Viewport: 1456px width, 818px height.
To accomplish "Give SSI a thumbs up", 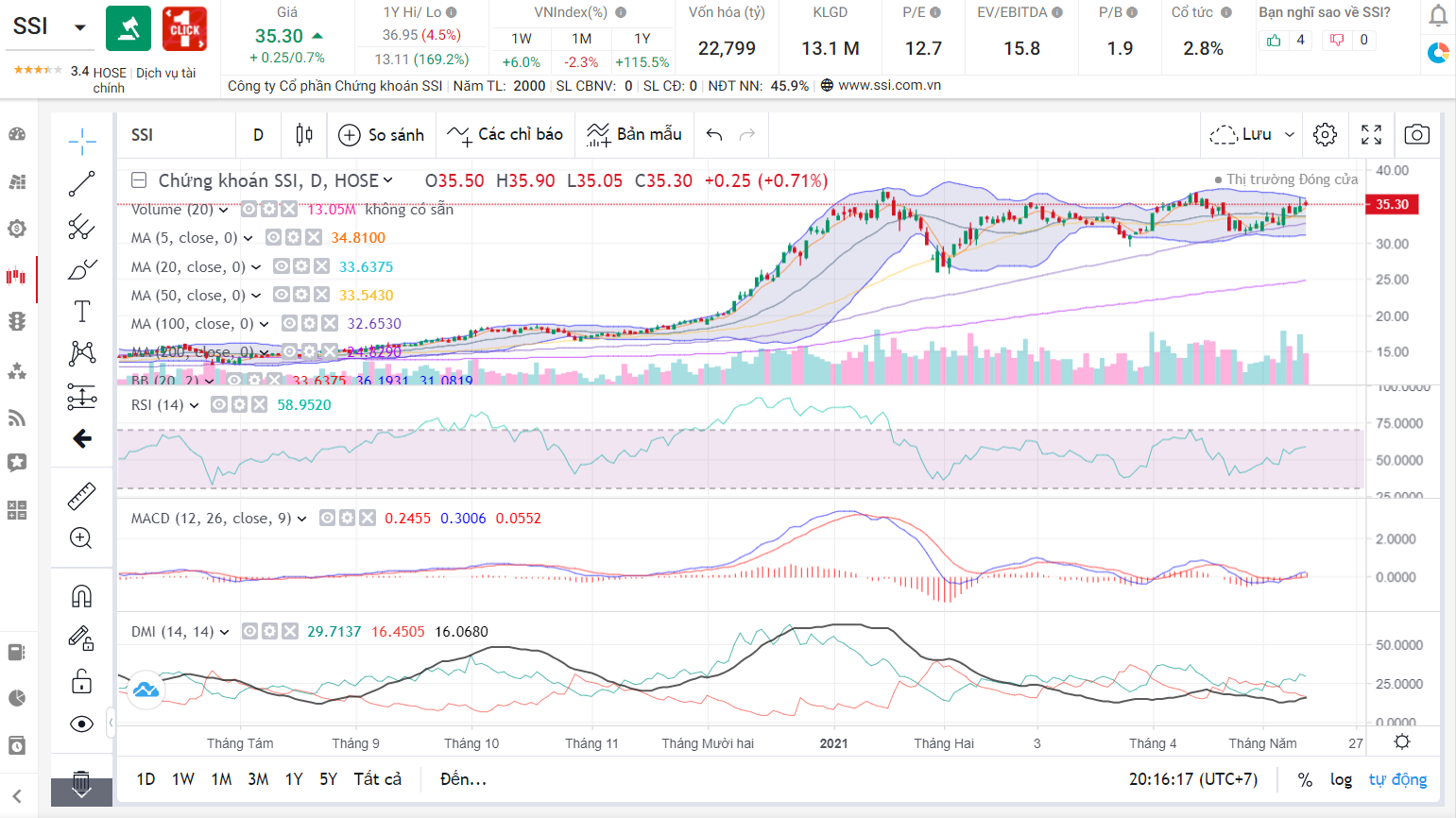I will pos(1275,40).
